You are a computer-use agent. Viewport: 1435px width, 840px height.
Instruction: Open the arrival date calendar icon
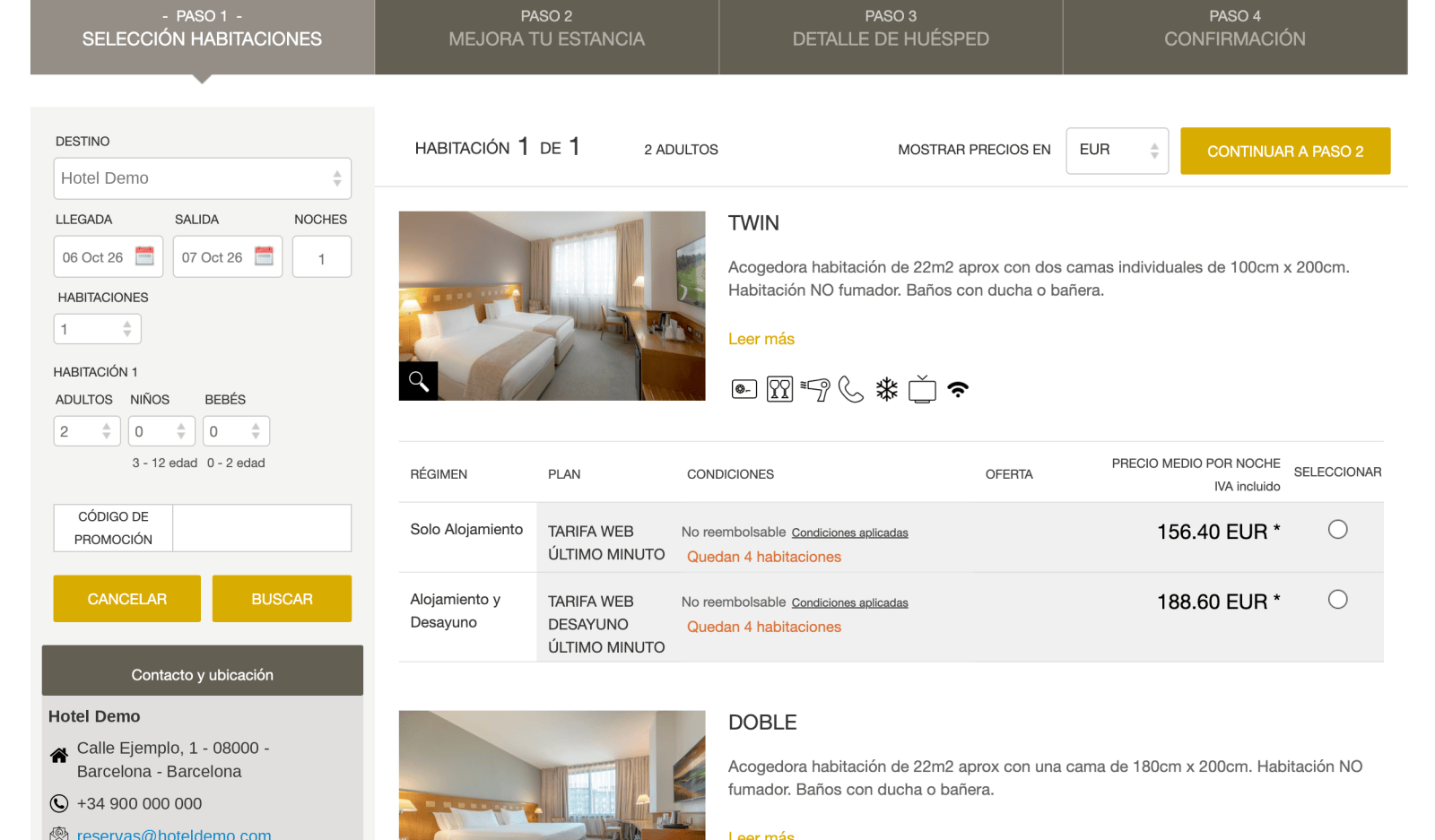(144, 256)
